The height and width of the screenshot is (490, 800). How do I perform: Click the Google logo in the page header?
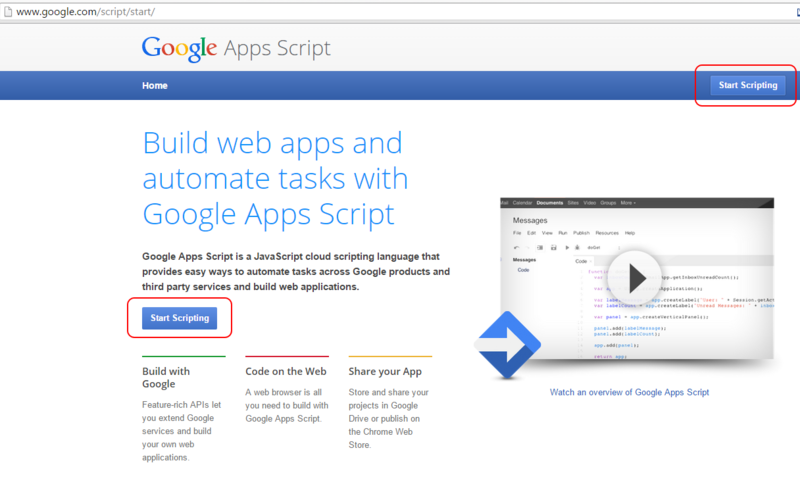[179, 48]
